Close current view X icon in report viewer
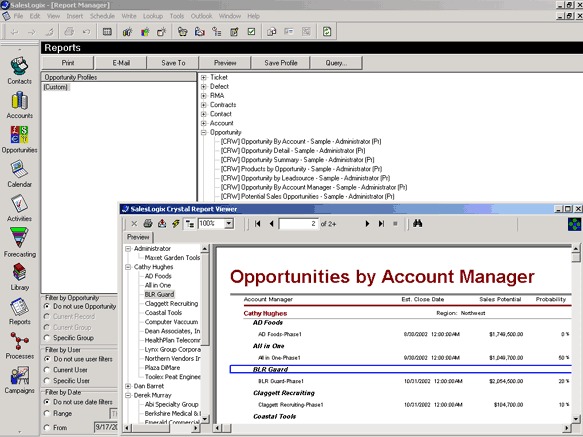 (134, 224)
